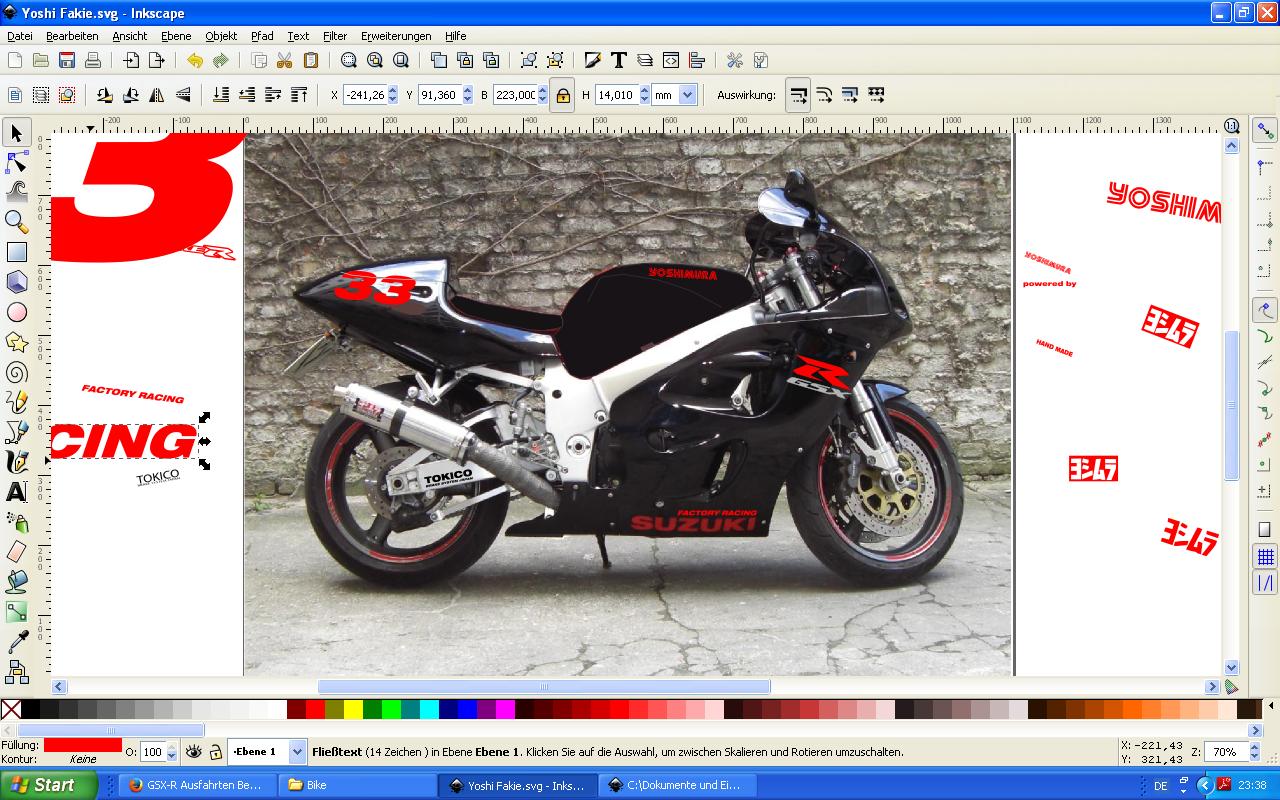The image size is (1280, 800).
Task: Activate the Text tool in toolbox
Action: [x=16, y=492]
